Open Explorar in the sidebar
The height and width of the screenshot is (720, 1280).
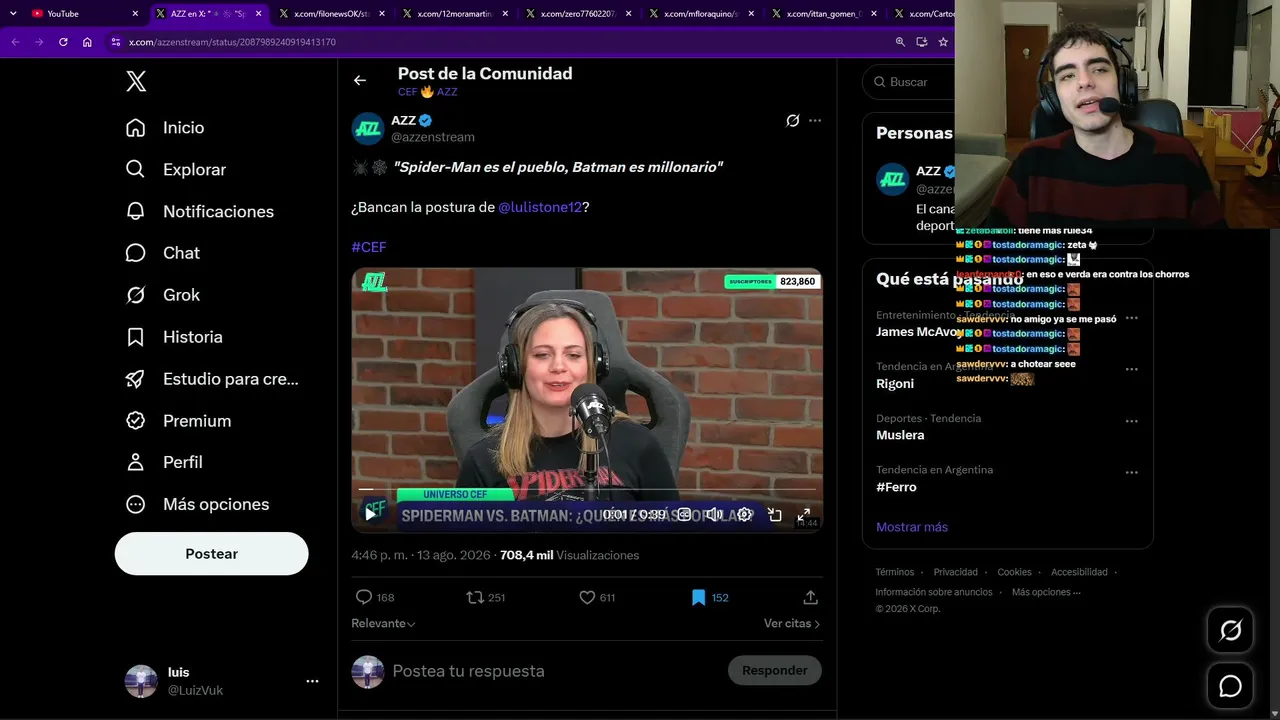176,170
